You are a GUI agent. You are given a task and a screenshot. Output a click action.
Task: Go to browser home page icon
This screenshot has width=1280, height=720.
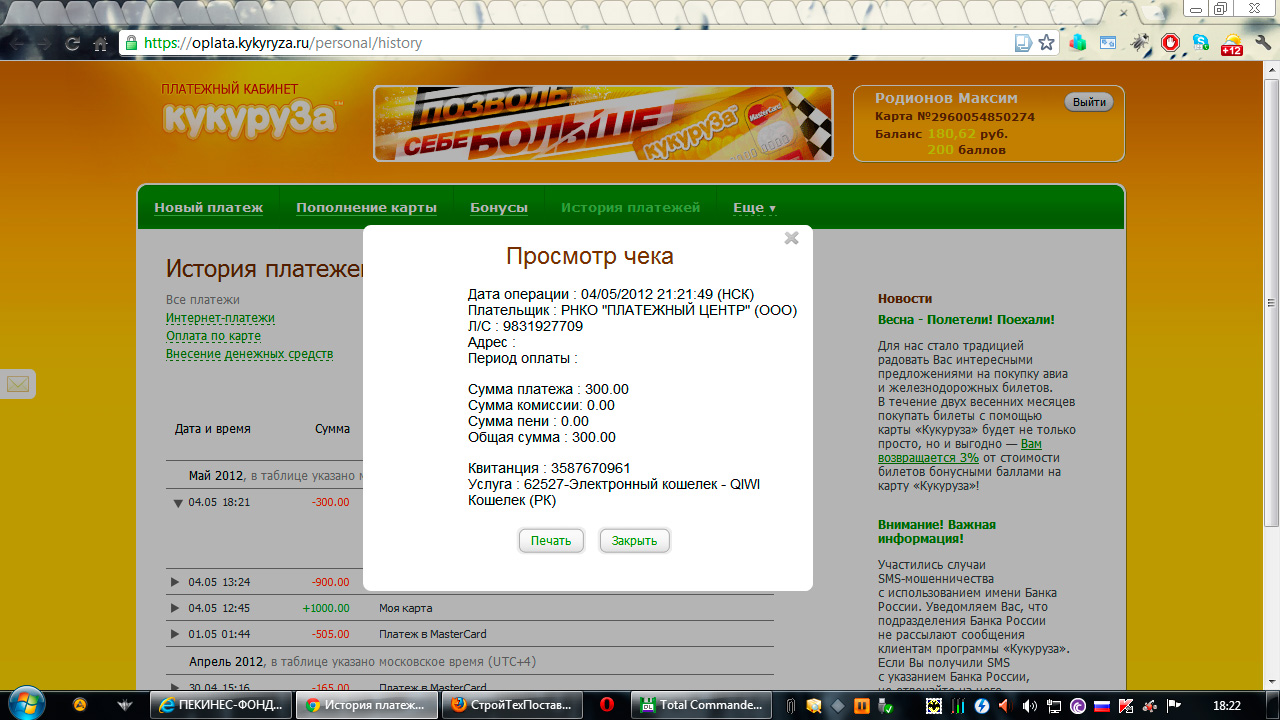tap(100, 43)
